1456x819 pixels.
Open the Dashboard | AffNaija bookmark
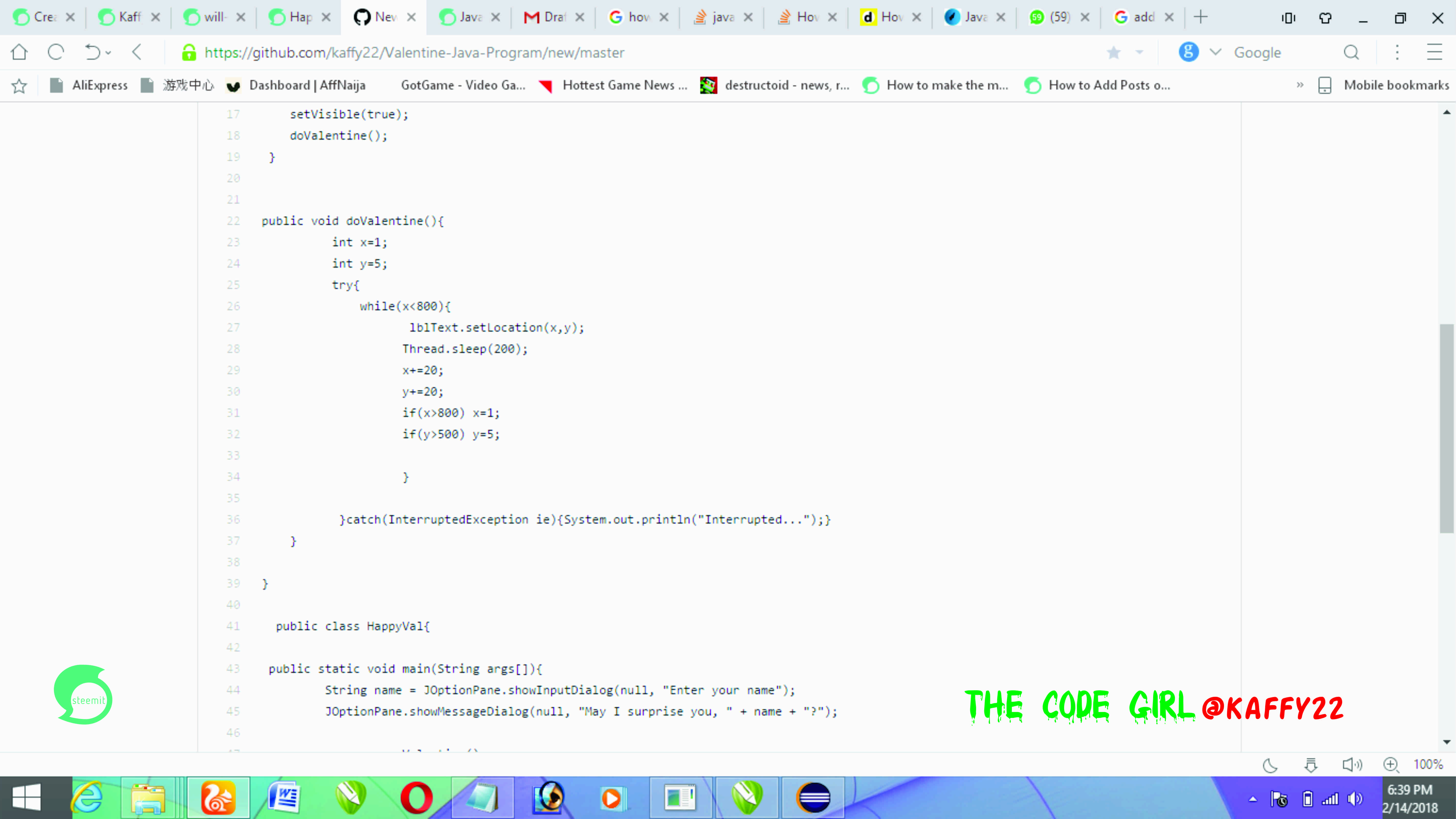pyautogui.click(x=296, y=85)
